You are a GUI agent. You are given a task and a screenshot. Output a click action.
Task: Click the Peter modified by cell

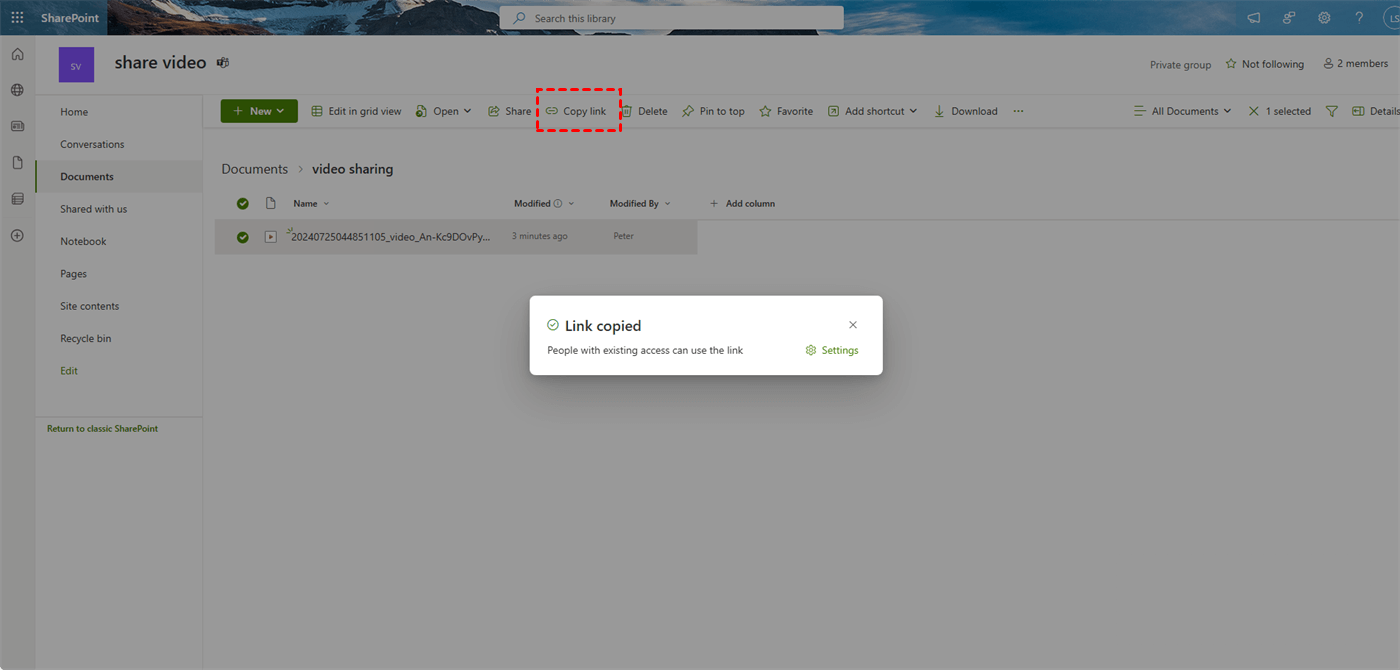click(x=623, y=236)
